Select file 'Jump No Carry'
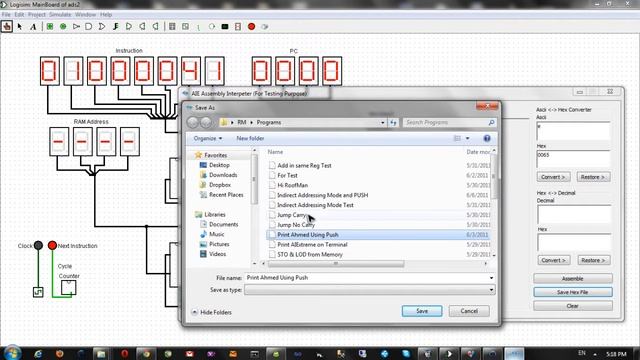 click(x=296, y=224)
